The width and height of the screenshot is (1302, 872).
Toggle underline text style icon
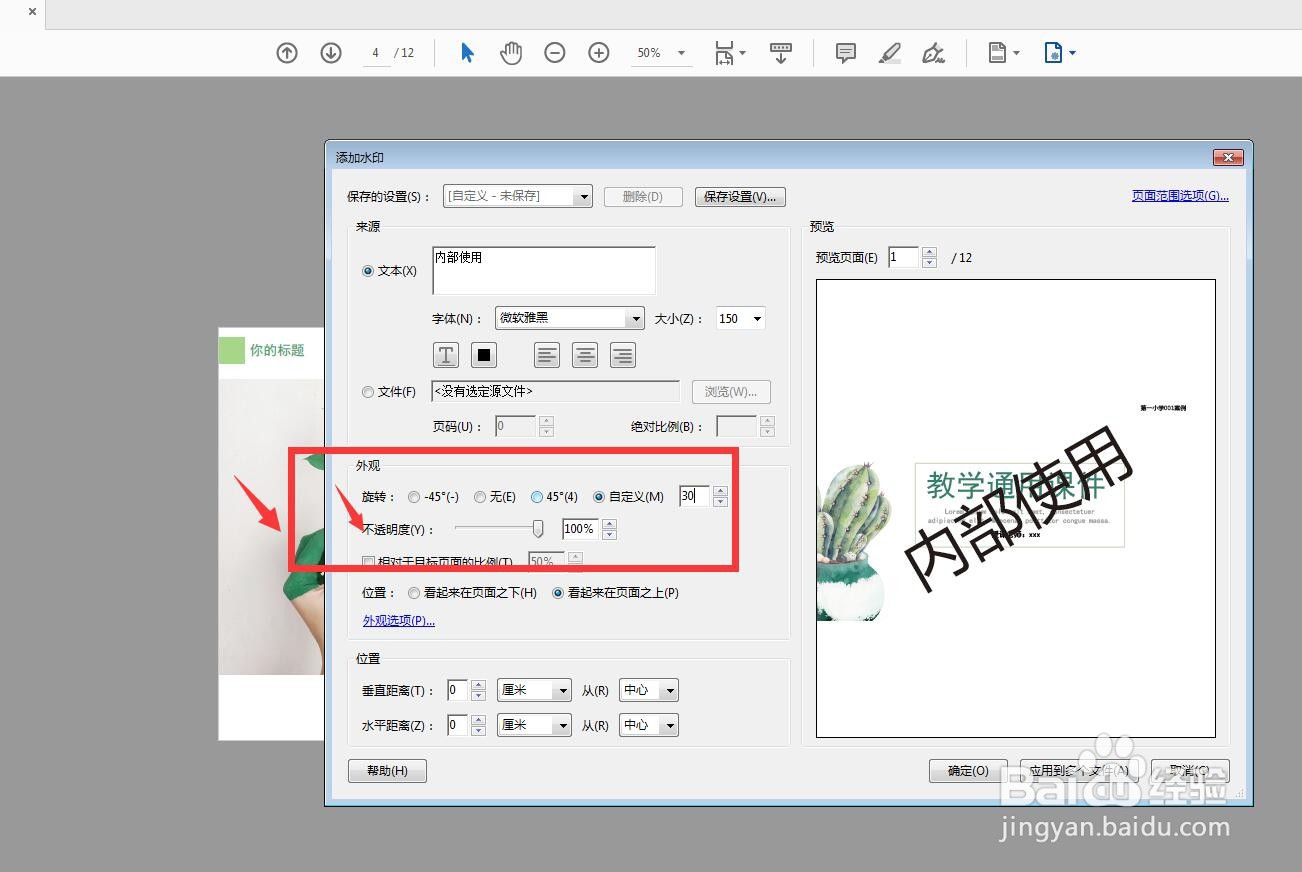(446, 355)
